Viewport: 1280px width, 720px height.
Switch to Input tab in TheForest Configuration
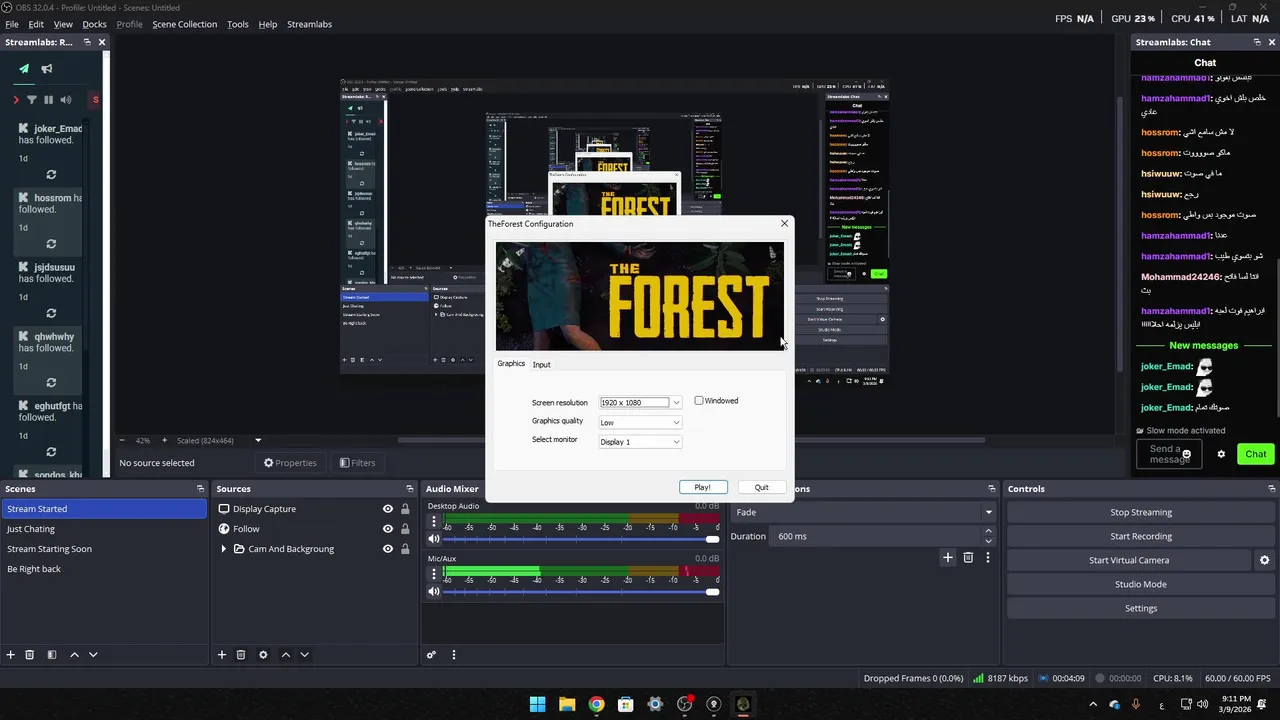coord(541,364)
